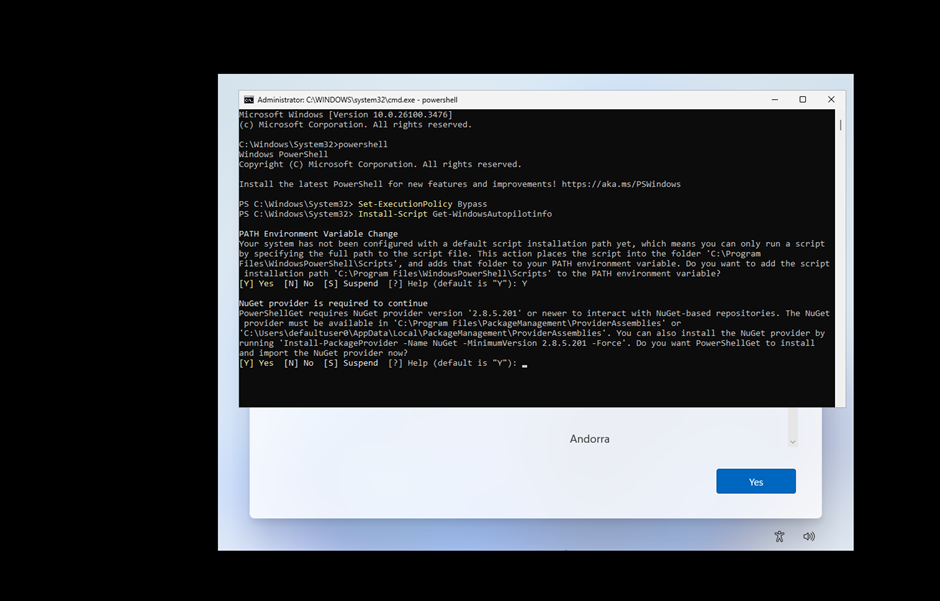
Task: Close the Administrator cmd.exe window
Action: [830, 100]
